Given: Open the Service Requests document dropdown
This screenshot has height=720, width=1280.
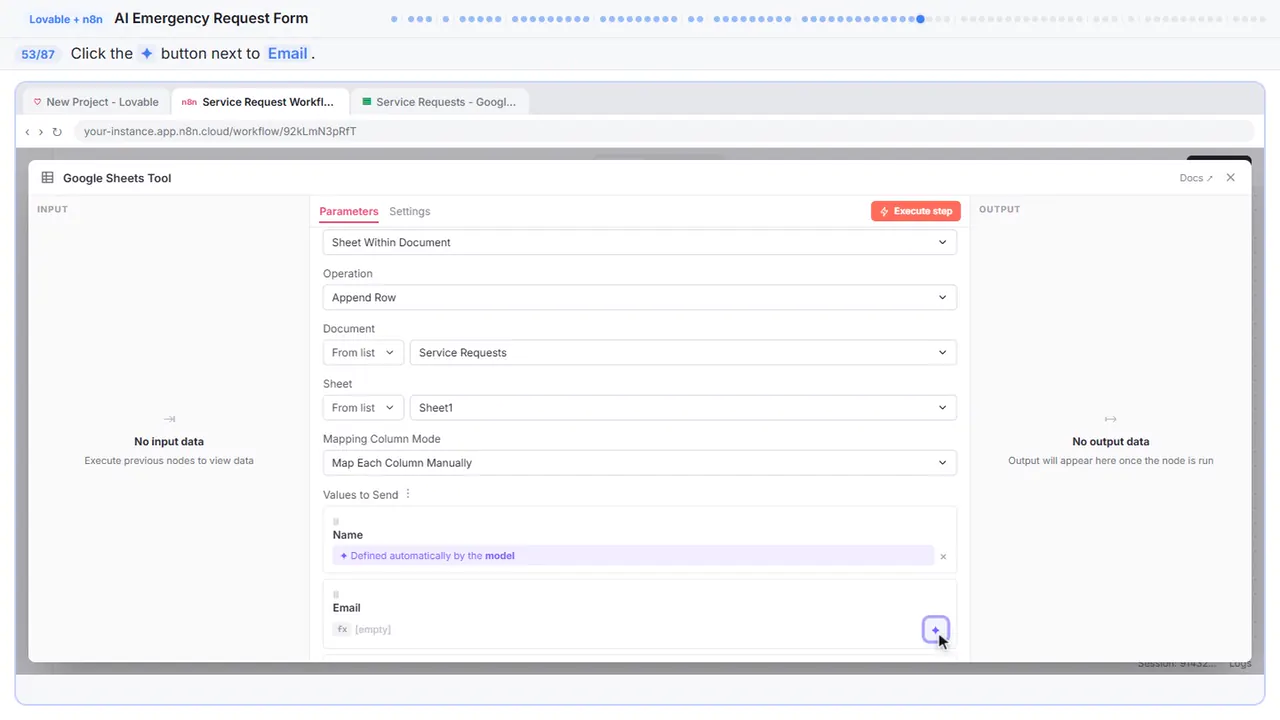Looking at the screenshot, I should 683,352.
